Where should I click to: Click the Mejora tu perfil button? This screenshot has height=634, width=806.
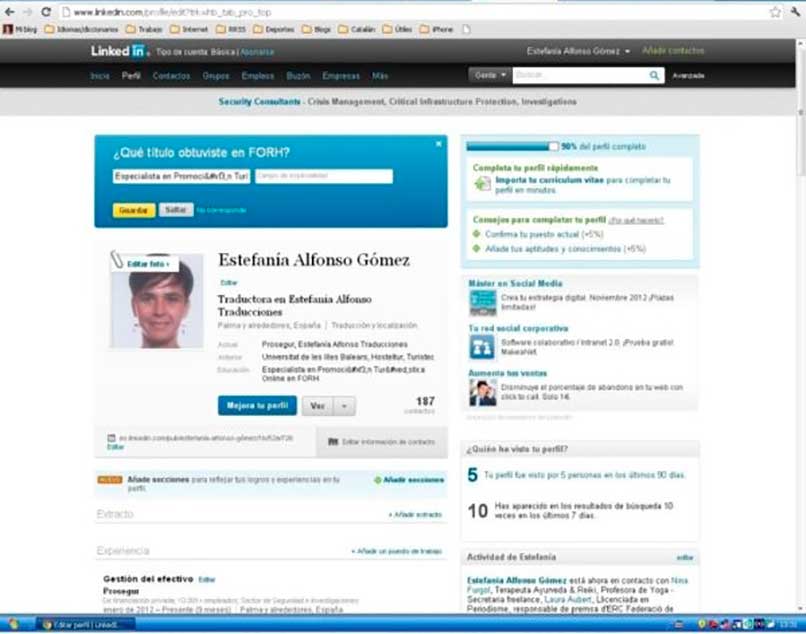(x=258, y=404)
